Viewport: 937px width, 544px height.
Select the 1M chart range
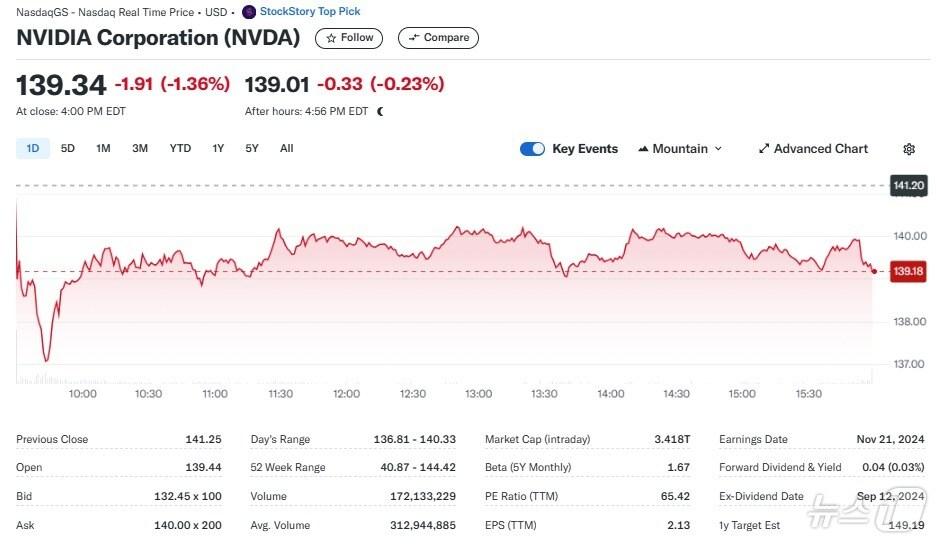coord(103,148)
